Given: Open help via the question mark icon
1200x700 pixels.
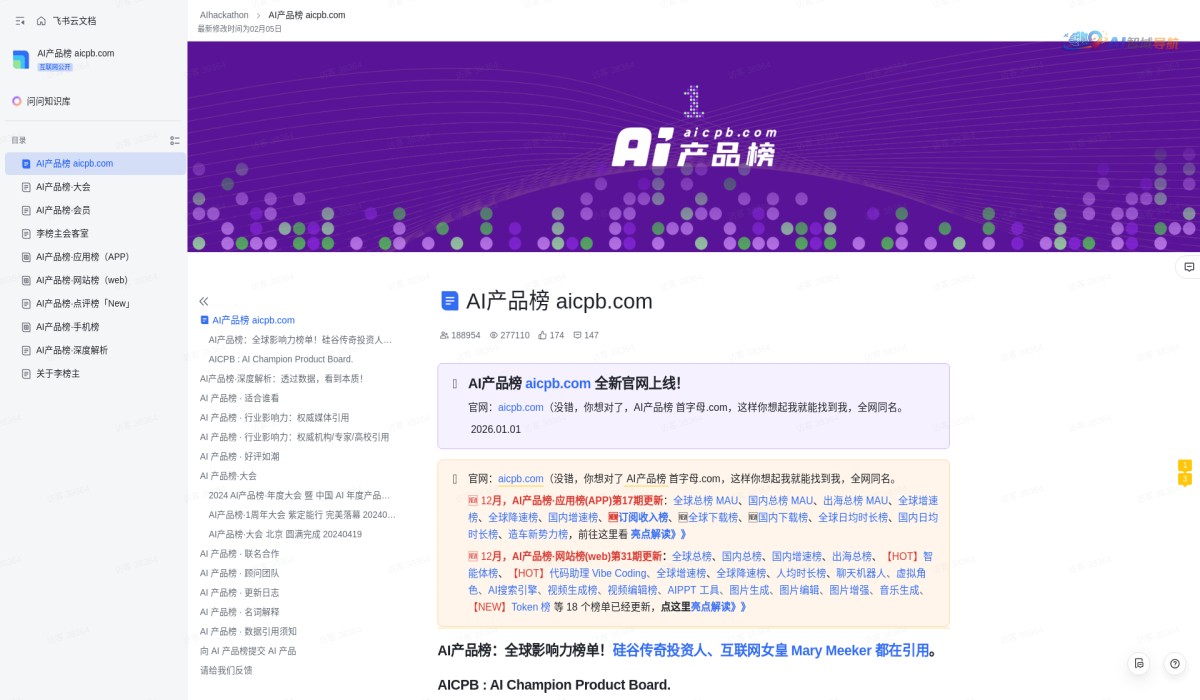Looking at the screenshot, I should (x=1173, y=663).
